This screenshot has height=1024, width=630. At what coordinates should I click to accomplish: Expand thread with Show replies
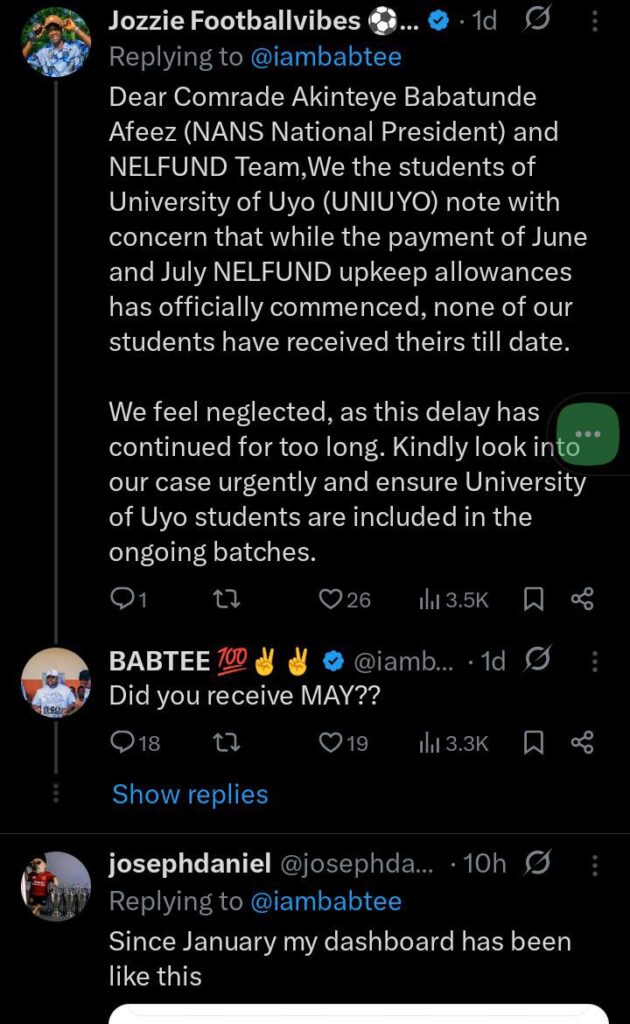(x=190, y=794)
